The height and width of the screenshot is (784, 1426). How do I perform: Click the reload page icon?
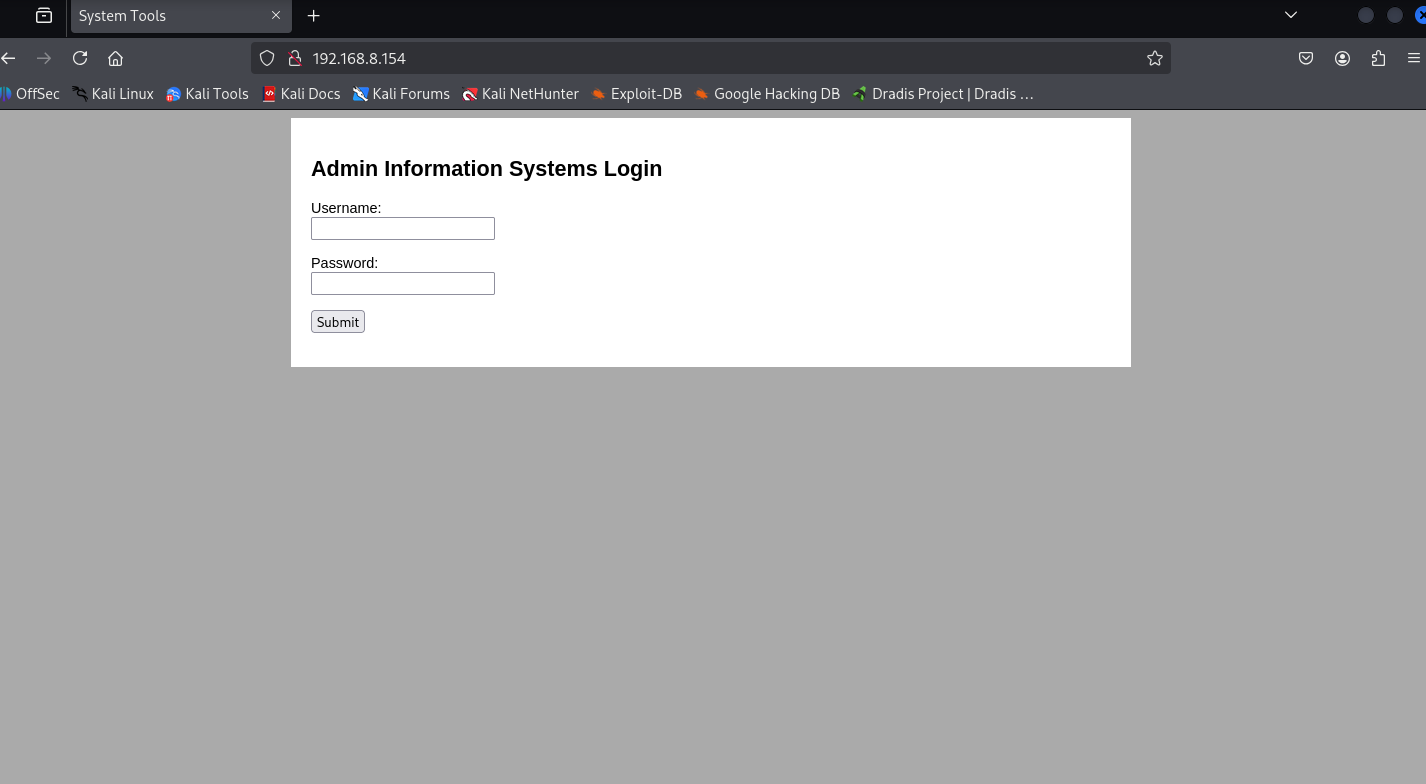(80, 58)
